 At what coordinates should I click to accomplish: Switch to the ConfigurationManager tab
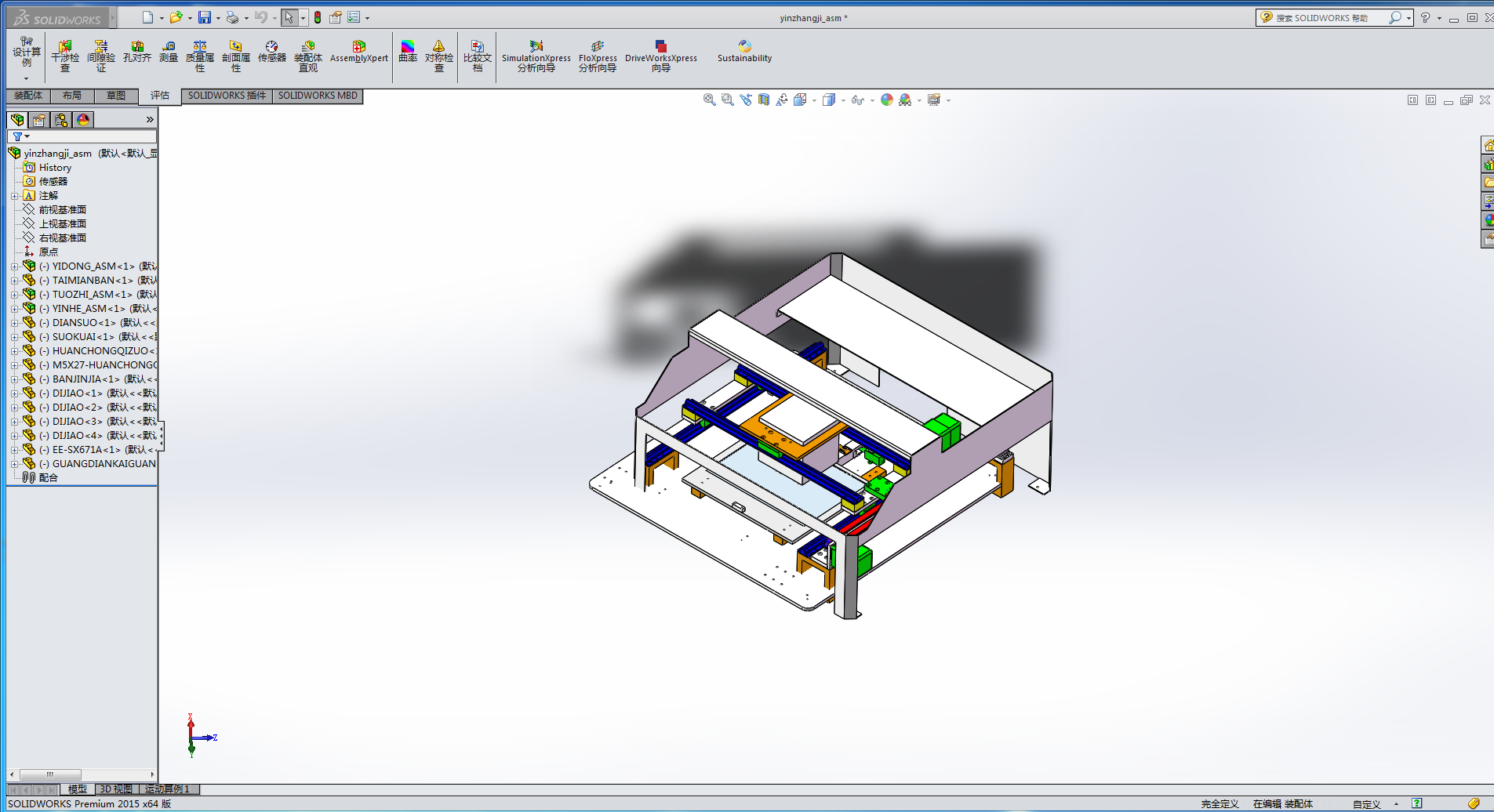[x=61, y=120]
